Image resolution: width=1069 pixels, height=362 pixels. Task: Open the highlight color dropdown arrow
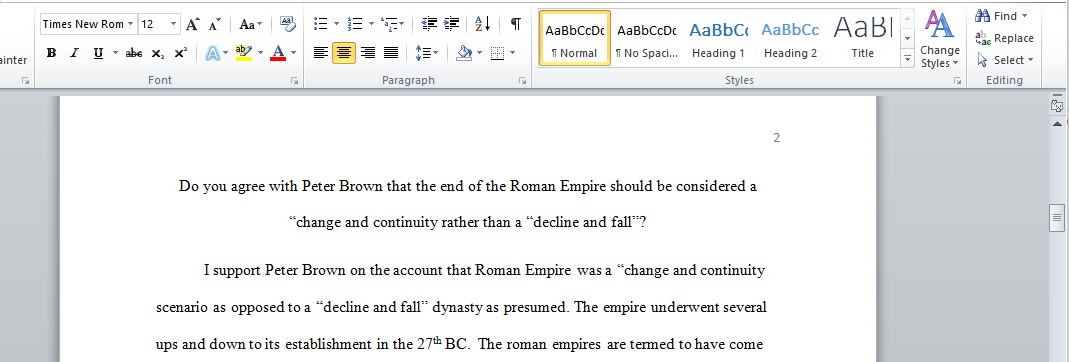tap(260, 52)
